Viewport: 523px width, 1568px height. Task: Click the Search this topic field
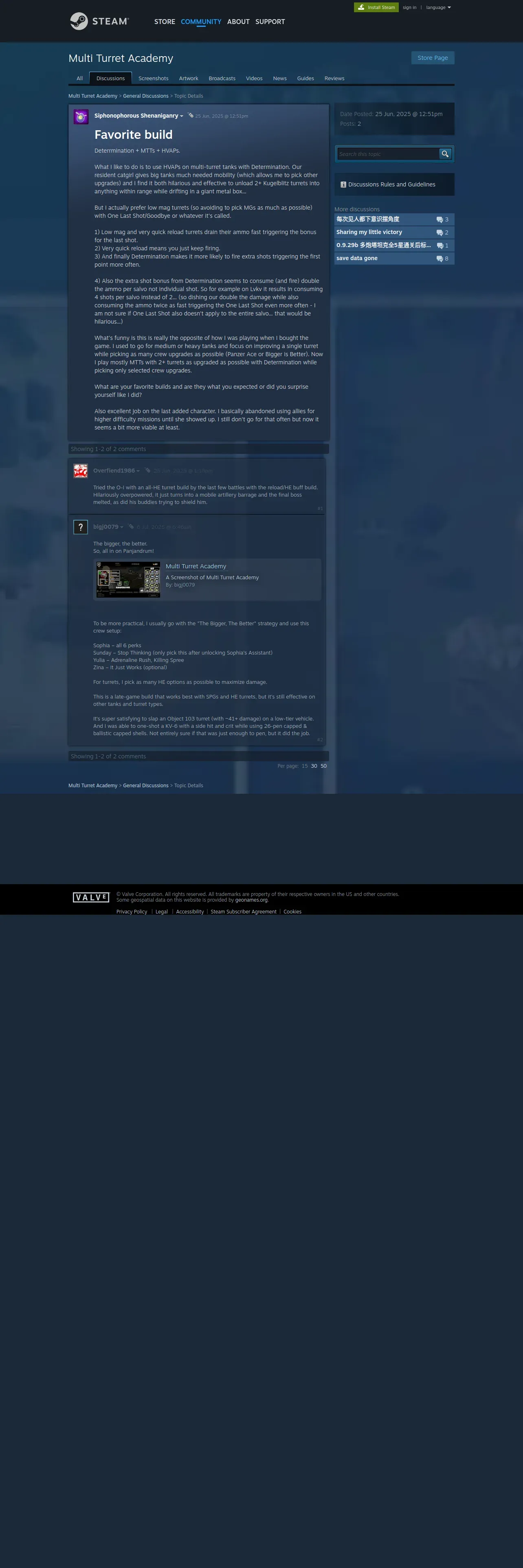[389, 154]
